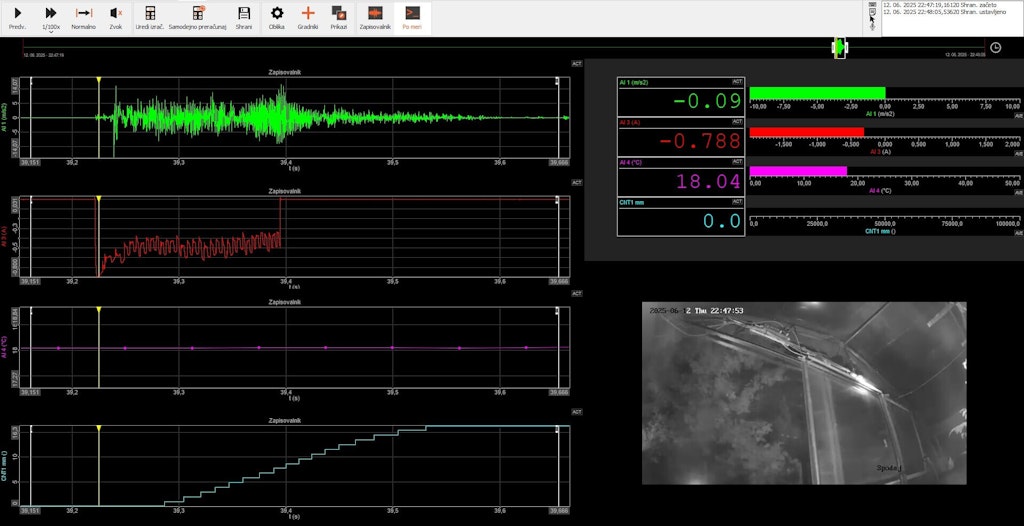The height and width of the screenshot is (526, 1024).
Task: Click the timeline start timestamp 22:47:19
Action: (43, 56)
